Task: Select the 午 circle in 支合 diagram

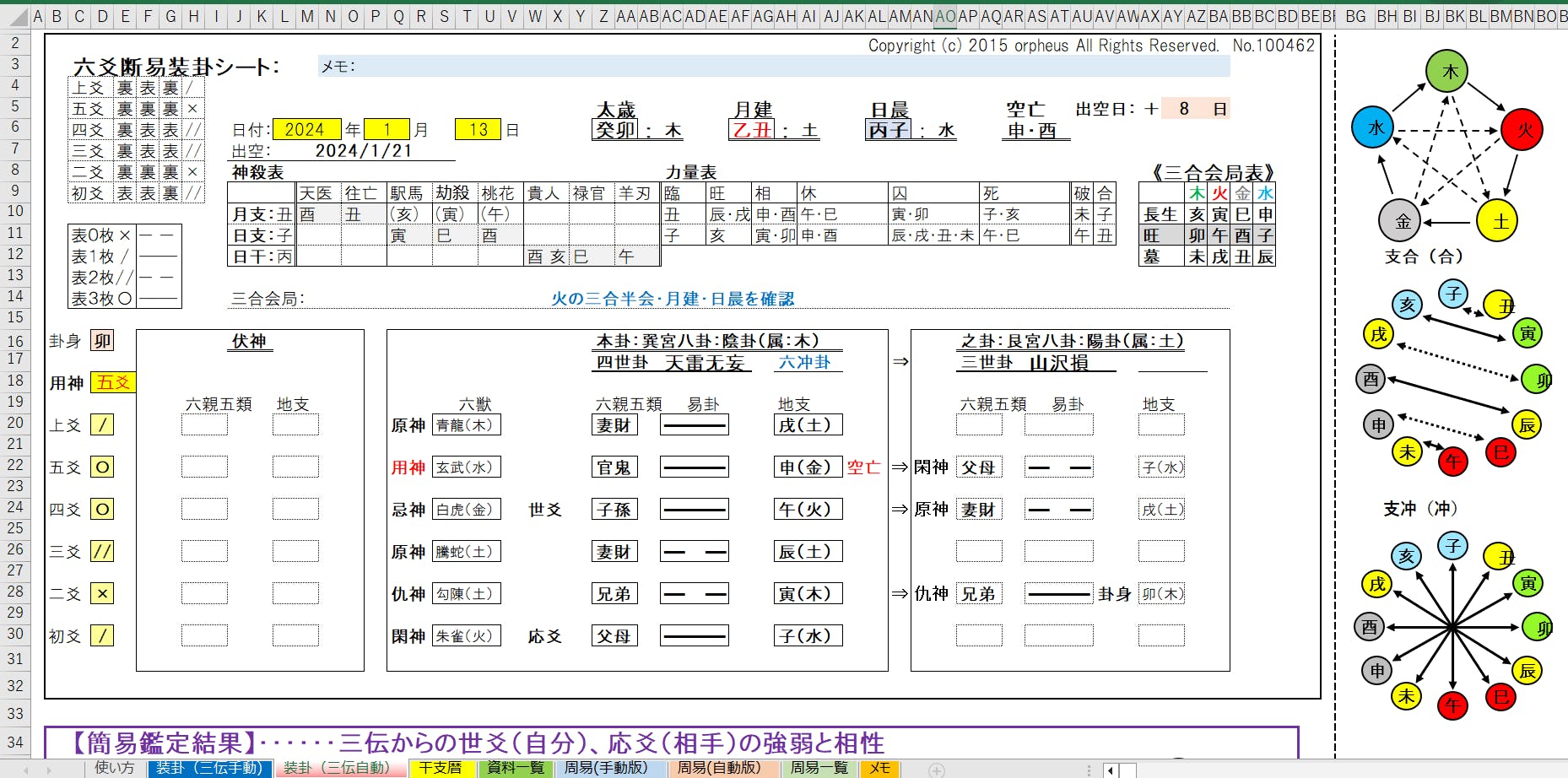Action: 1453,462
